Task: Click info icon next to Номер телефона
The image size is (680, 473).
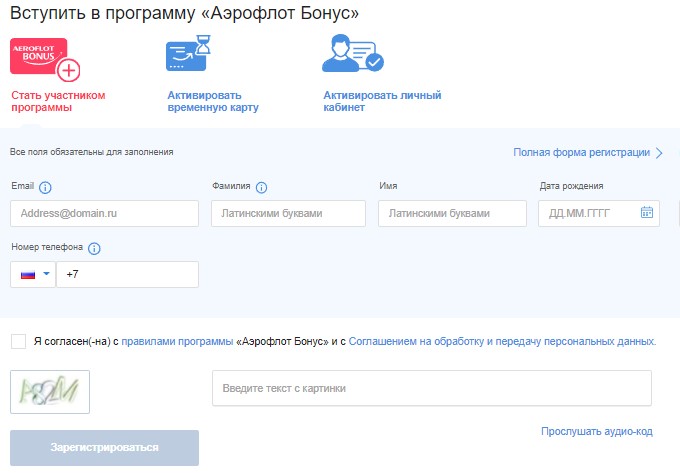Action: pos(95,248)
